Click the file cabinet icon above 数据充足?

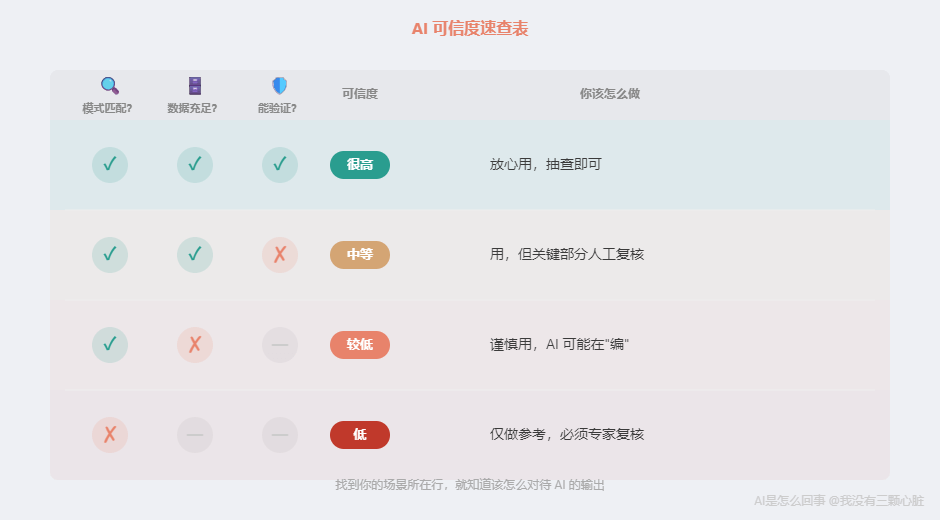(195, 86)
